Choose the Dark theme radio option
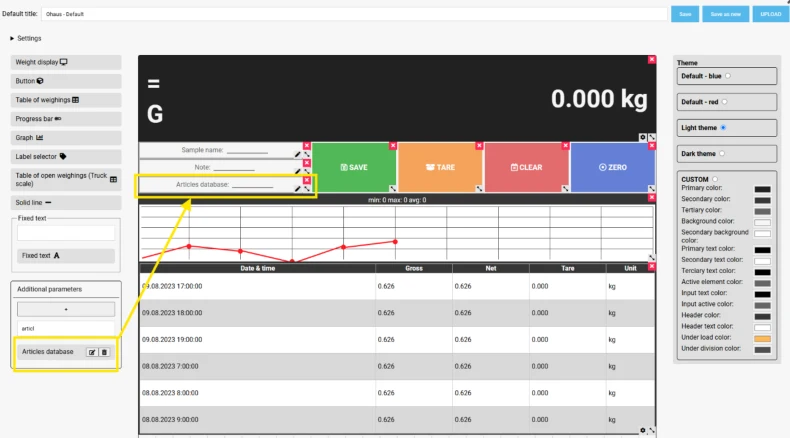This screenshot has width=790, height=438. pyautogui.click(x=722, y=154)
